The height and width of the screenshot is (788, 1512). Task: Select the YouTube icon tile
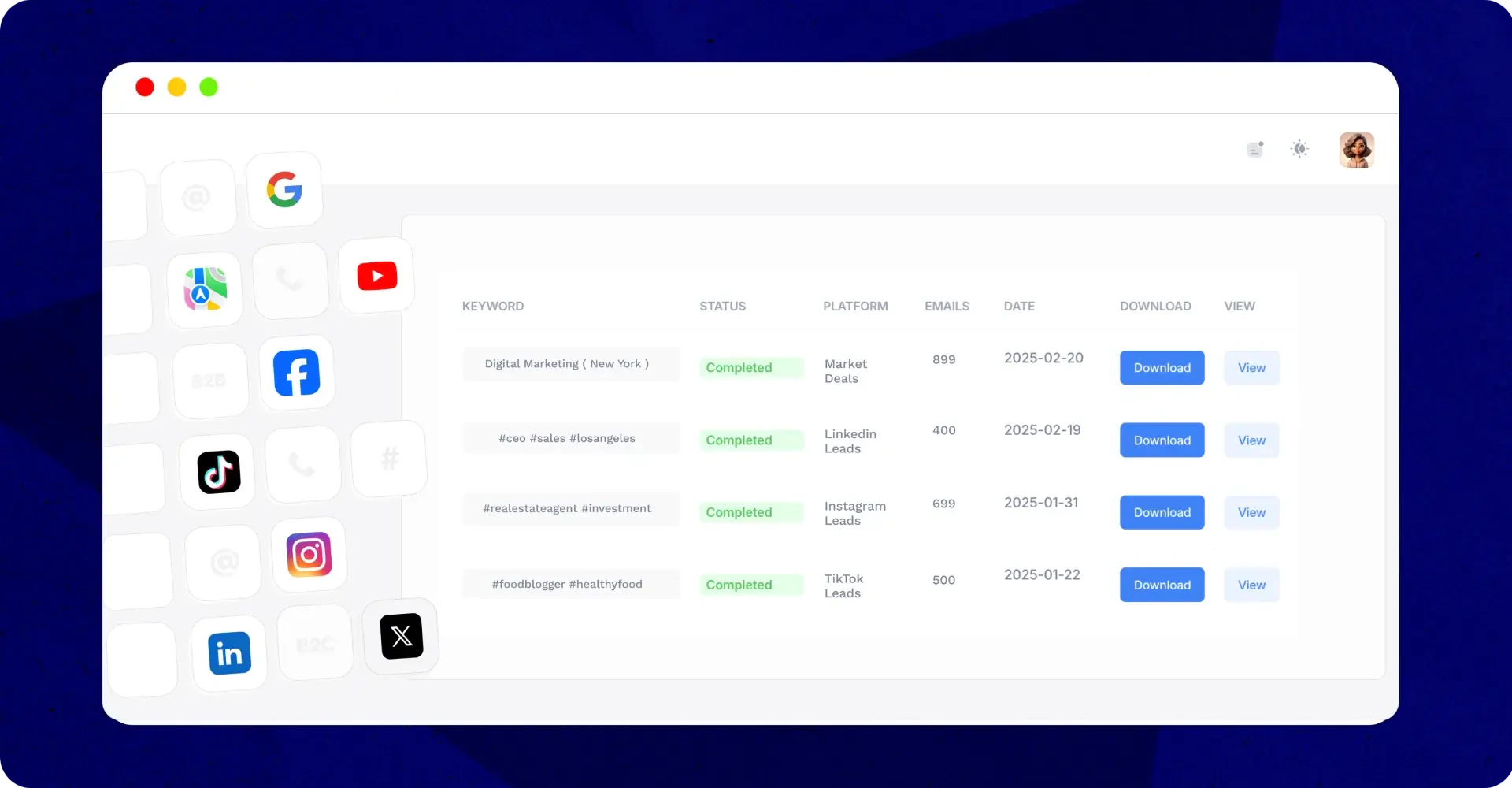[x=376, y=276]
